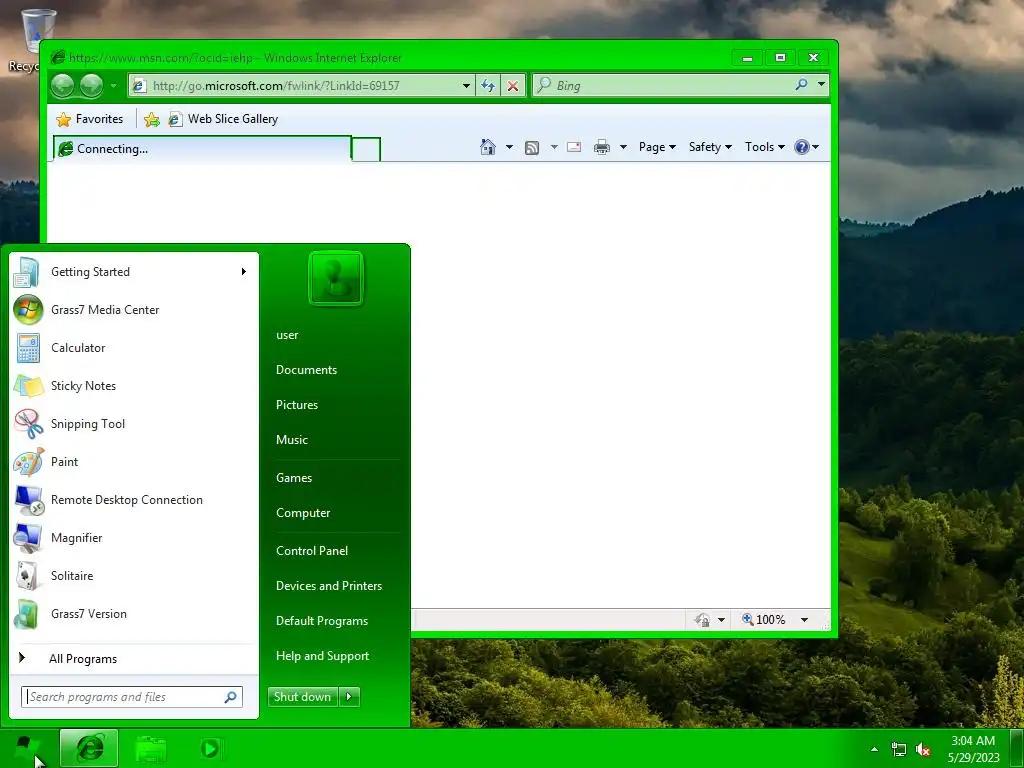Click Internet Explorer taskbar icon

click(x=89, y=748)
